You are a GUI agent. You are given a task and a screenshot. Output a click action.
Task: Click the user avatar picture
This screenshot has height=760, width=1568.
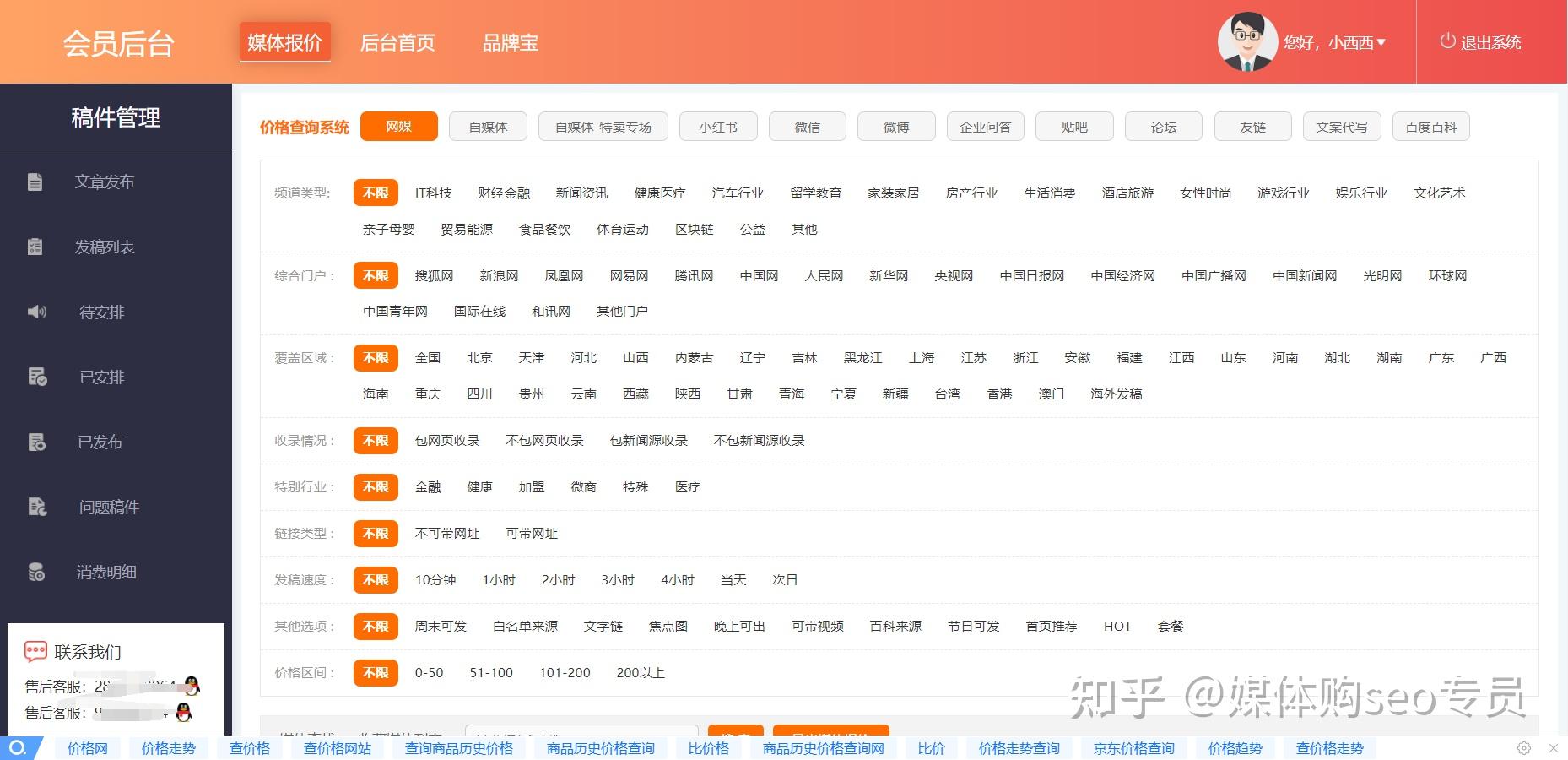pyautogui.click(x=1246, y=42)
